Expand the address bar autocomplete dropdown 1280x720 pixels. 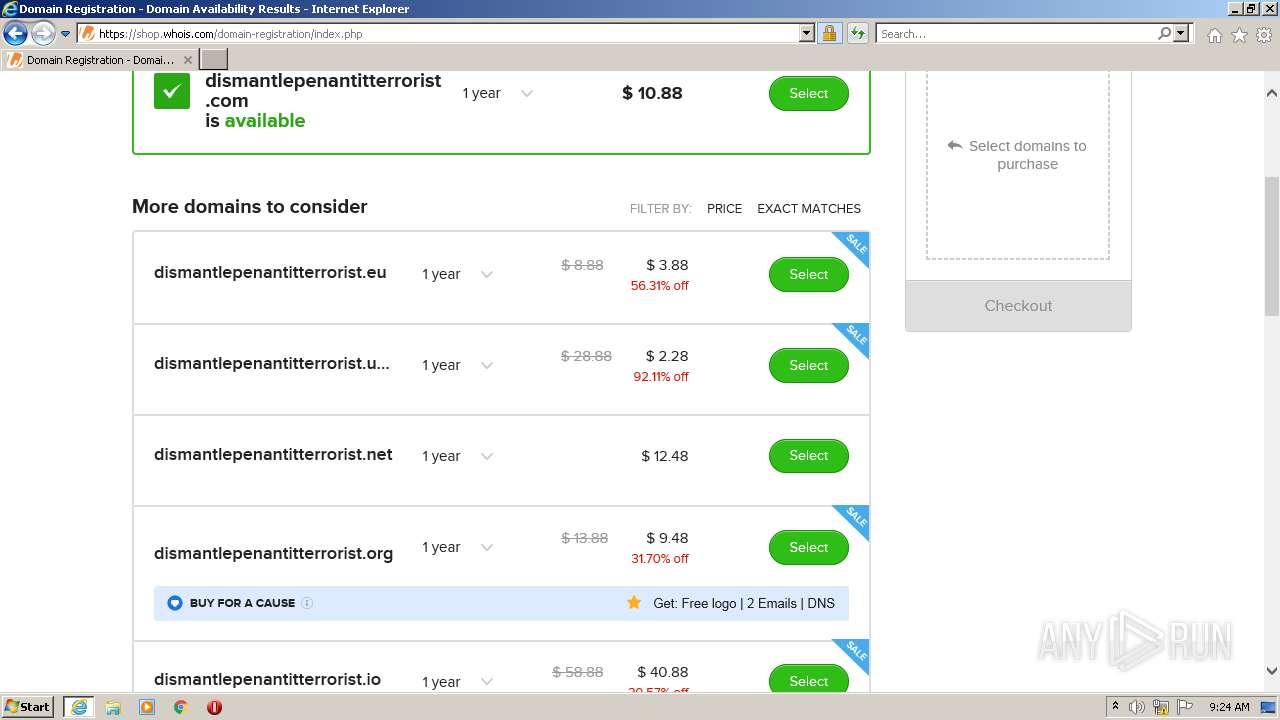807,33
